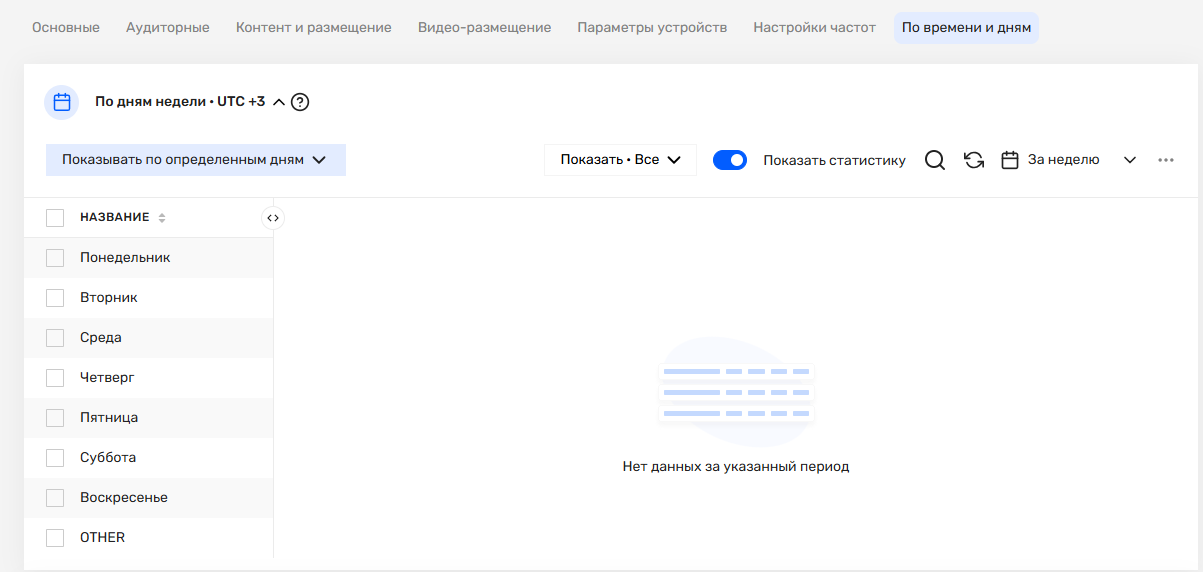Select the По времени и дням tab
This screenshot has height=572, width=1203.
pyautogui.click(x=966, y=28)
